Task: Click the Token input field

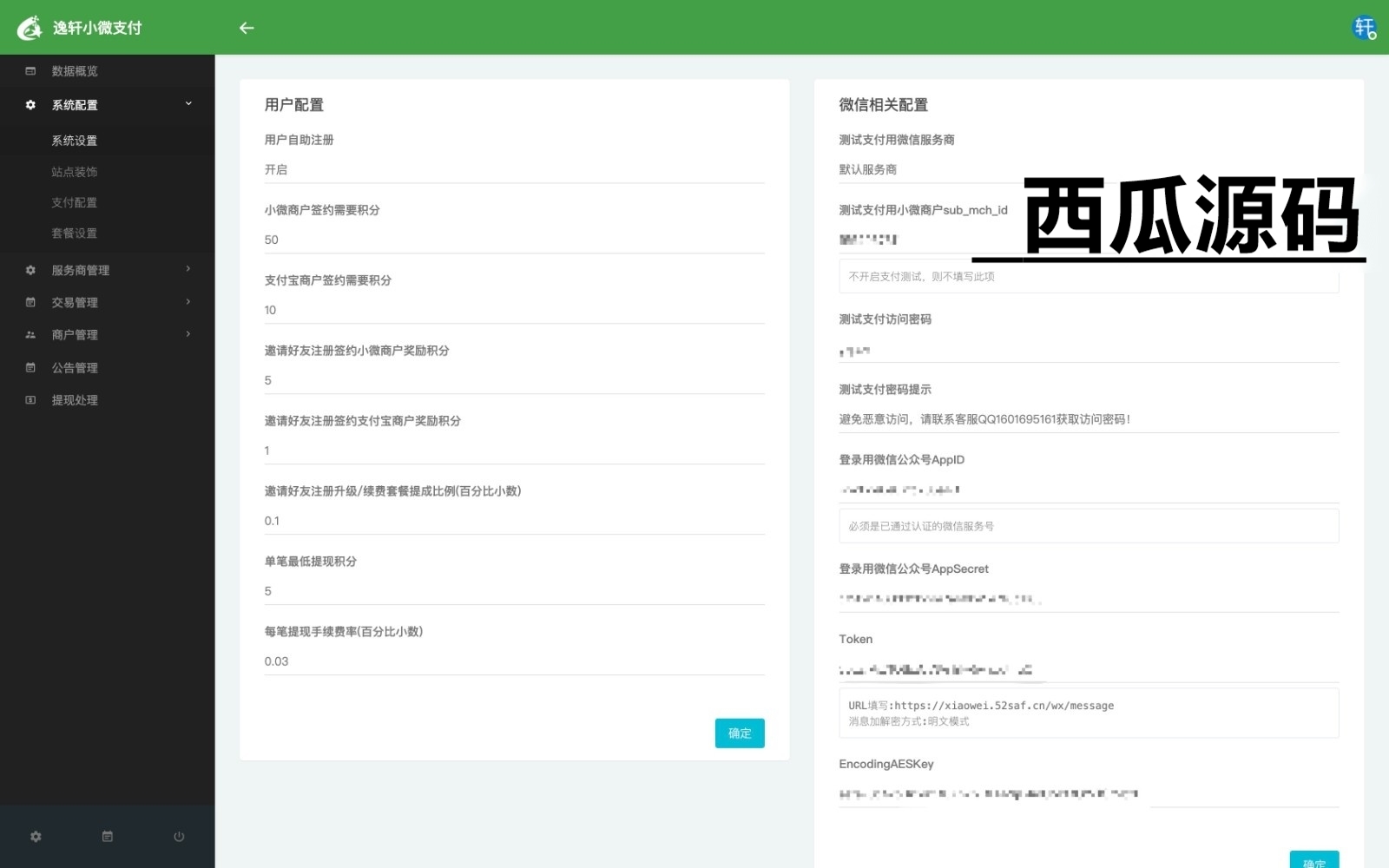Action: click(x=1089, y=670)
